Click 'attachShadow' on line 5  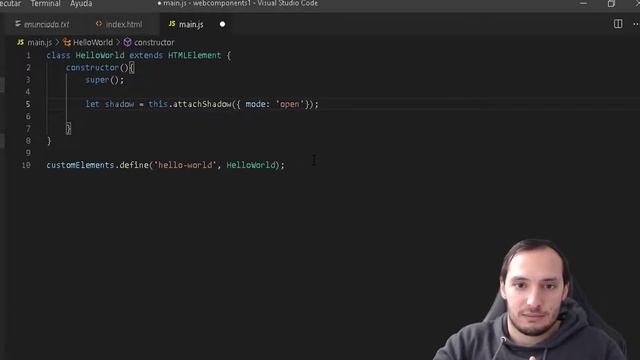[x=202, y=104]
